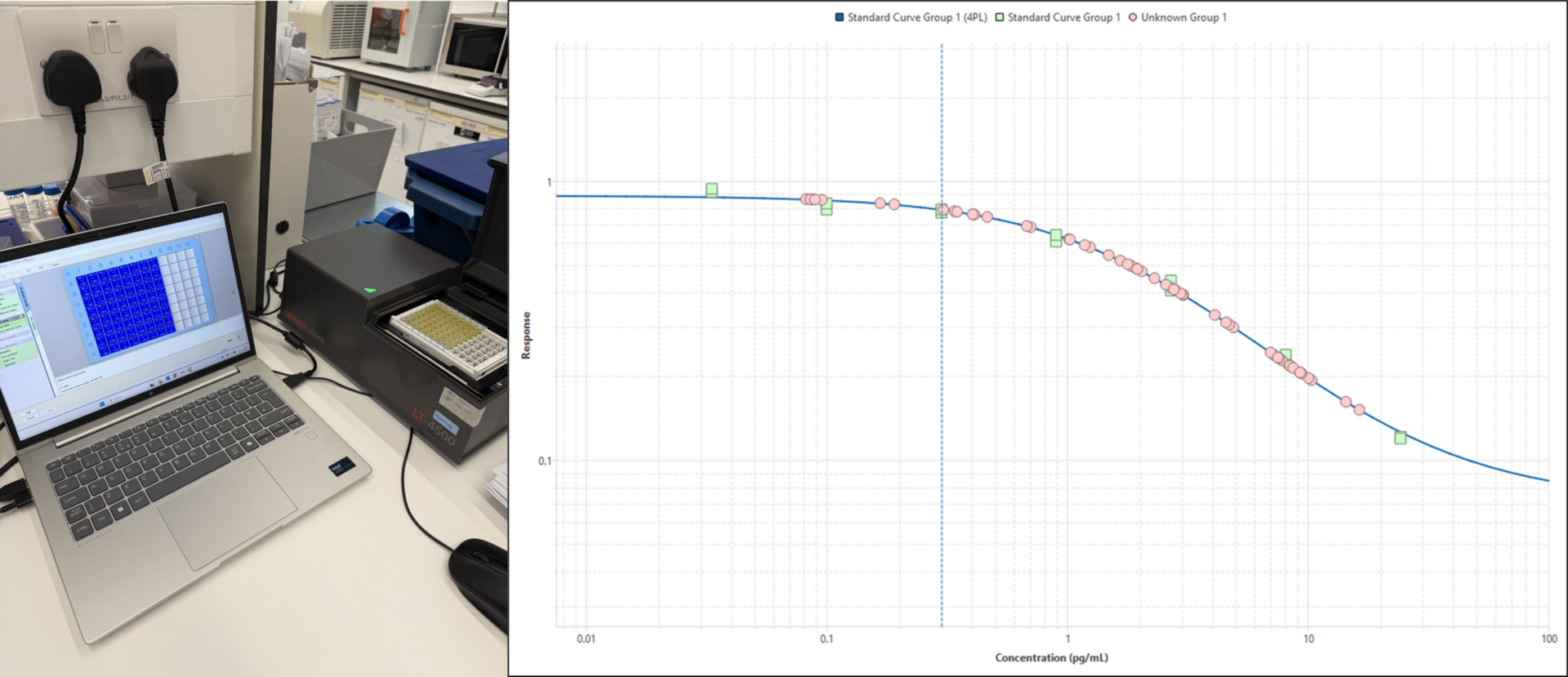Screen dimensions: 1568x677
Task: Click the 0.1 label on the y-axis
Action: 545,461
